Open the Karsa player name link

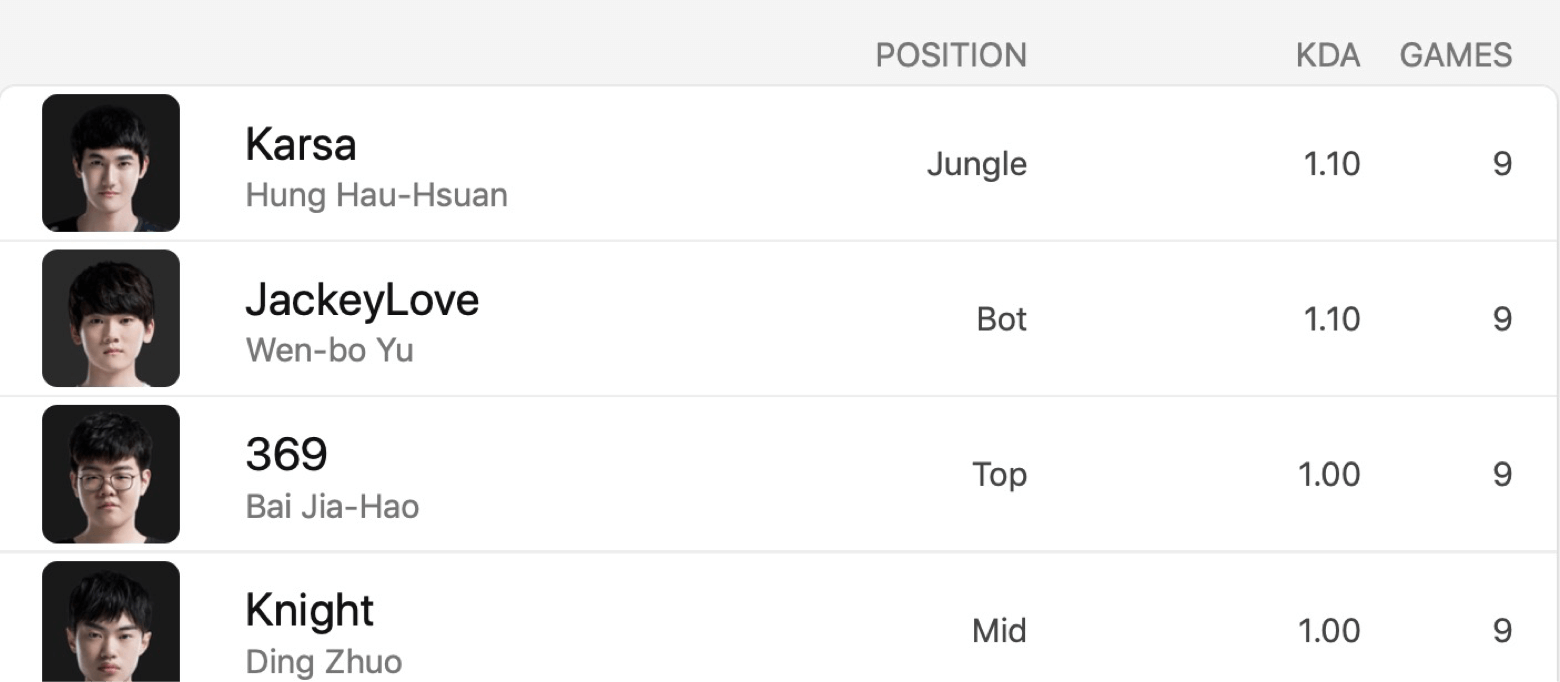point(300,145)
